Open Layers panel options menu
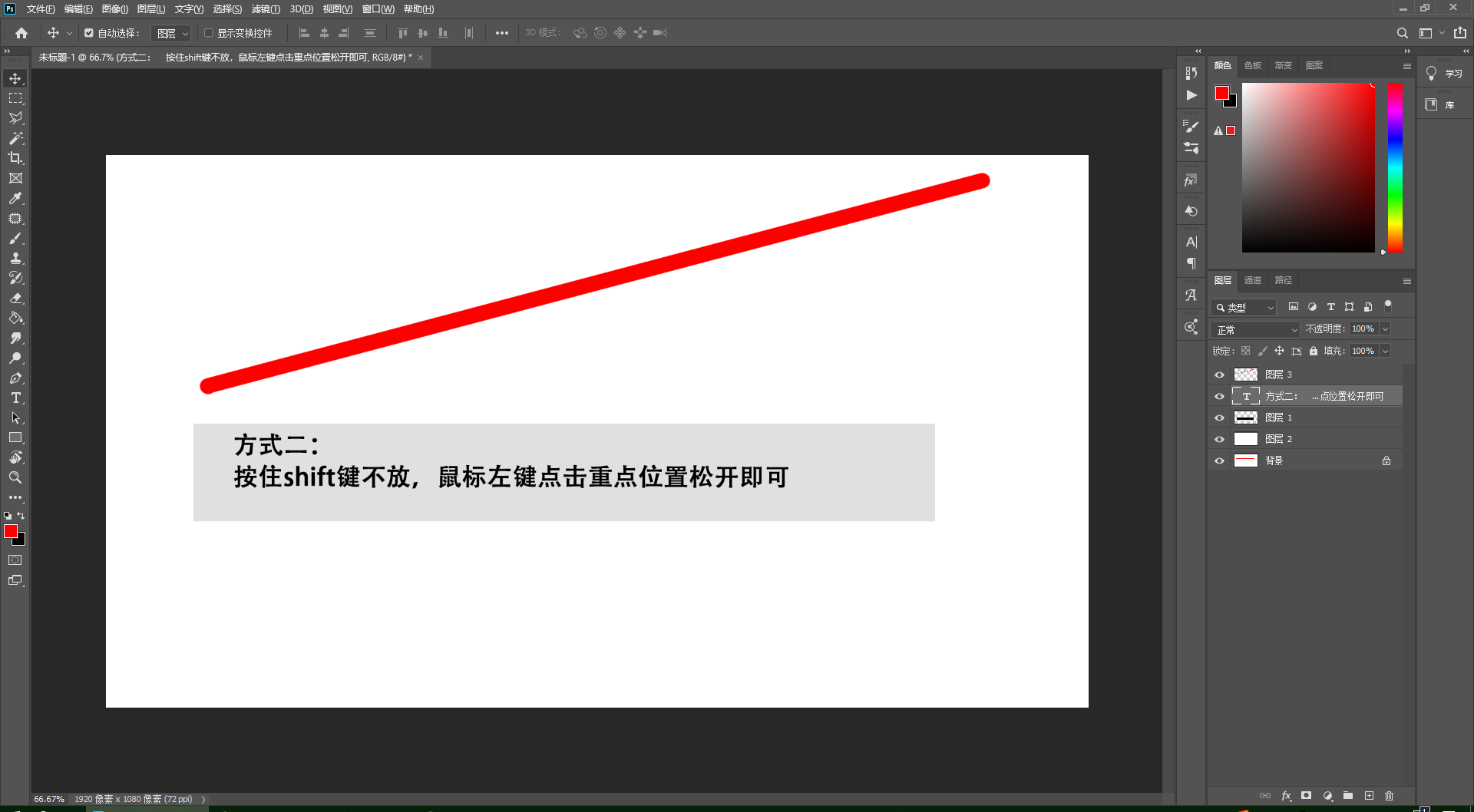Viewport: 1474px width, 812px height. pyautogui.click(x=1406, y=281)
